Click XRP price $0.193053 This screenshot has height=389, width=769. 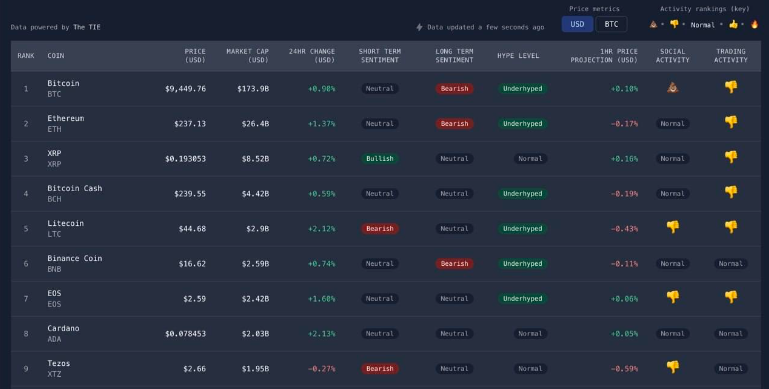[185, 158]
